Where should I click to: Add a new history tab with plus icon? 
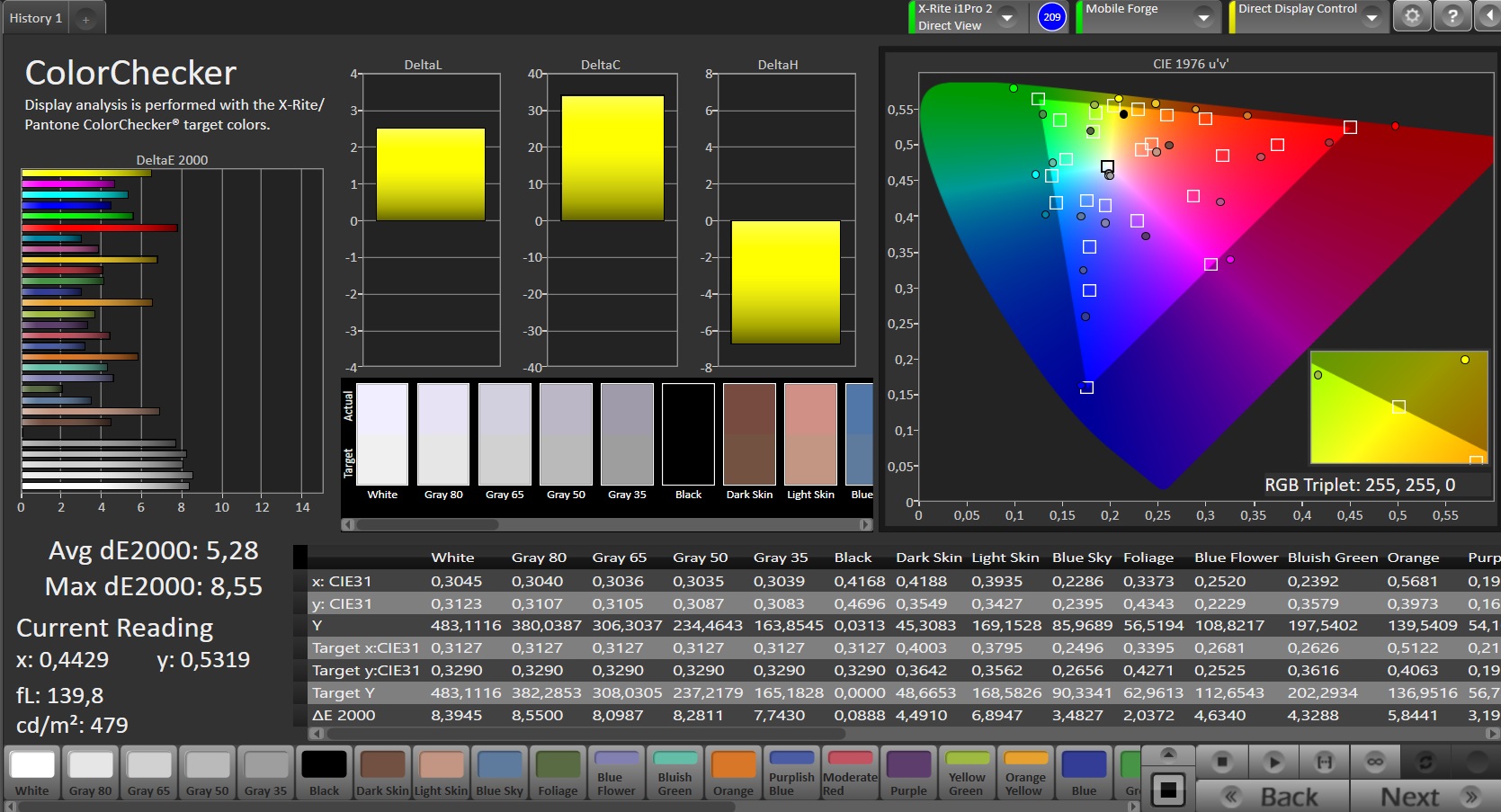click(x=85, y=18)
